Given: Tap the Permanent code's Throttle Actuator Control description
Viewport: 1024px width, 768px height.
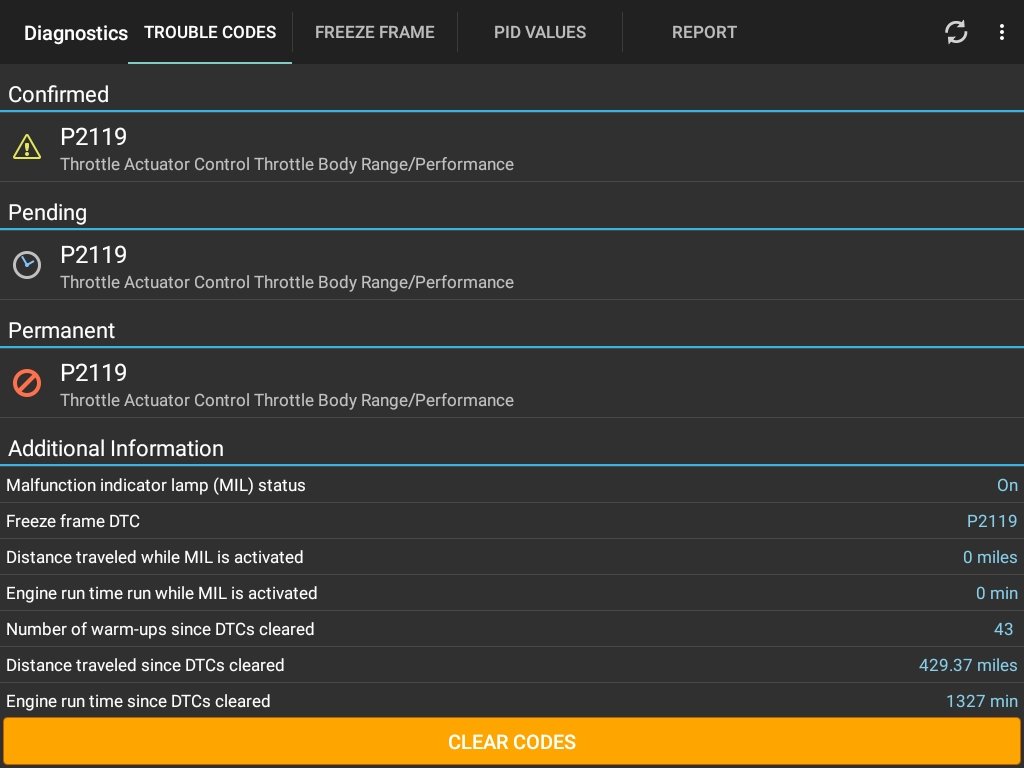Looking at the screenshot, I should click(287, 400).
